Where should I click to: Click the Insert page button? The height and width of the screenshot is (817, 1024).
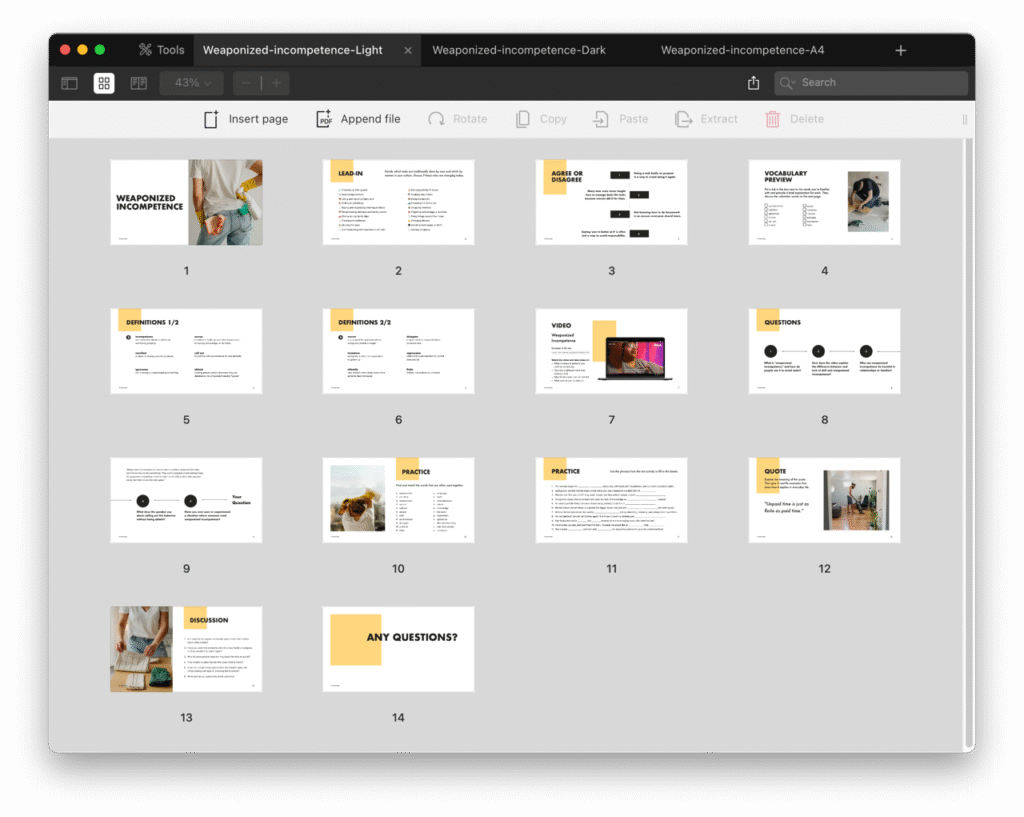coord(246,119)
